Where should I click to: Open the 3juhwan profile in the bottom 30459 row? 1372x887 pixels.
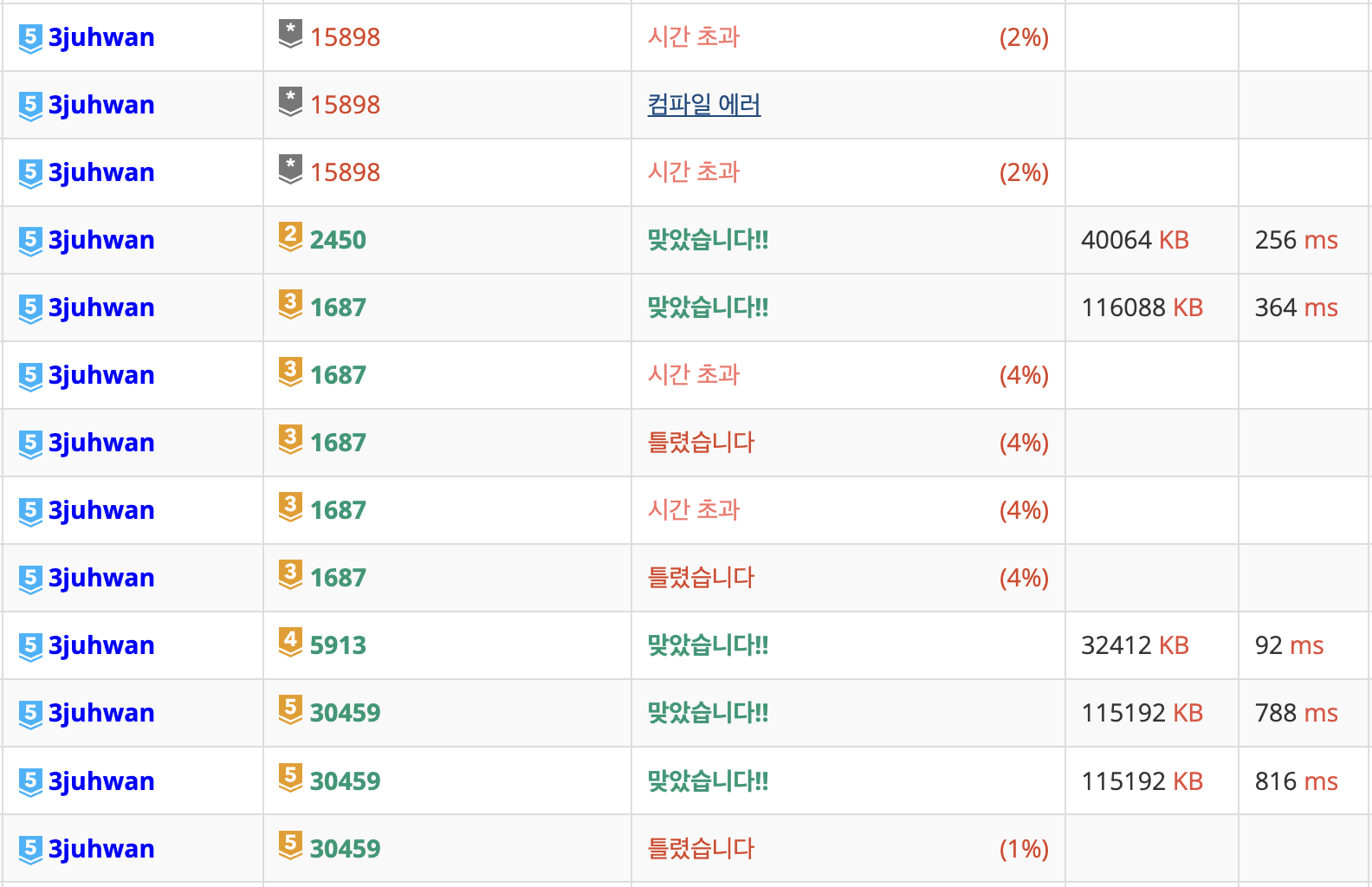click(x=101, y=849)
